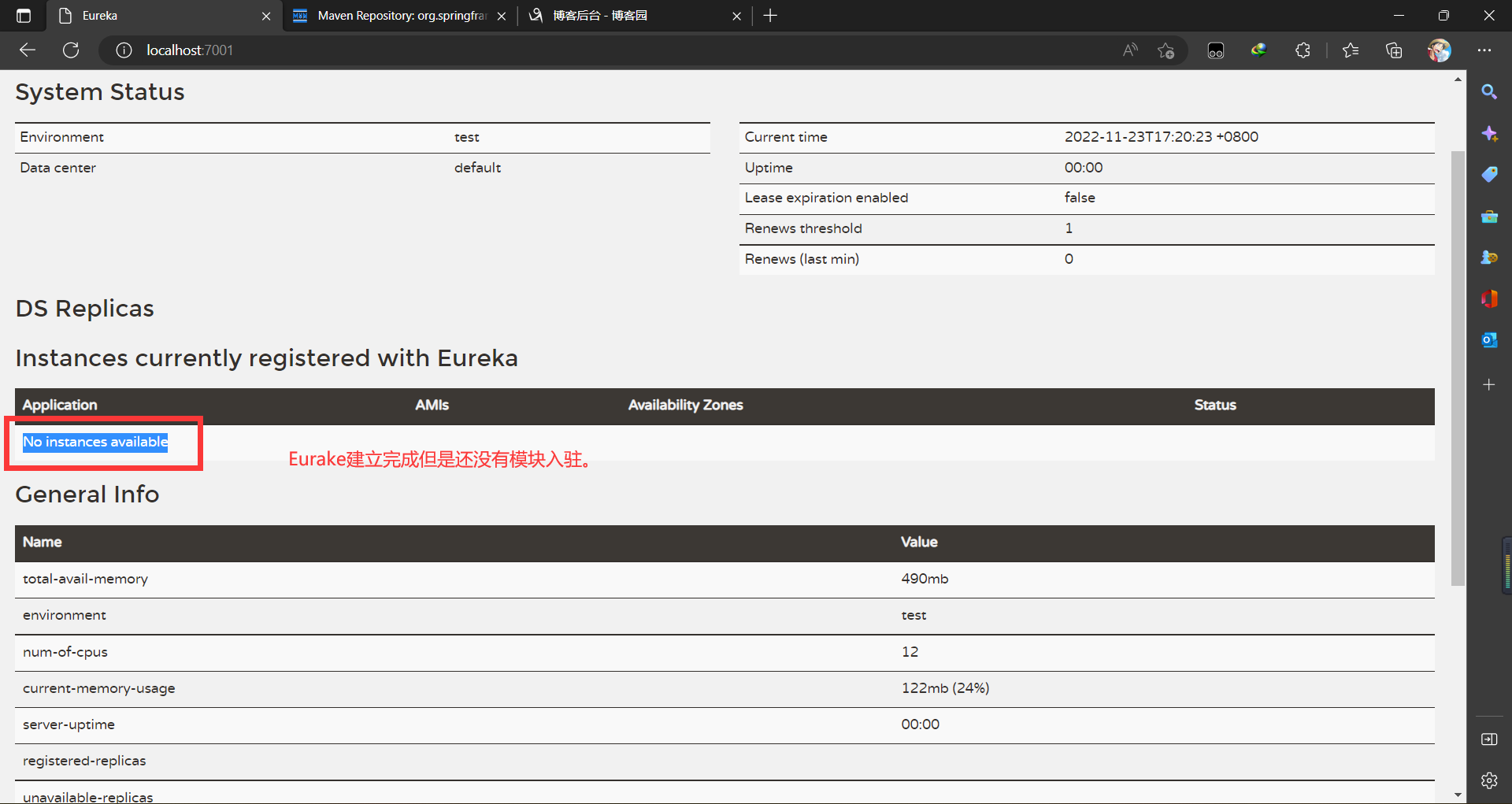Click the glasses-face extension icon in toolbar
The width and height of the screenshot is (1512, 804).
tap(1216, 50)
